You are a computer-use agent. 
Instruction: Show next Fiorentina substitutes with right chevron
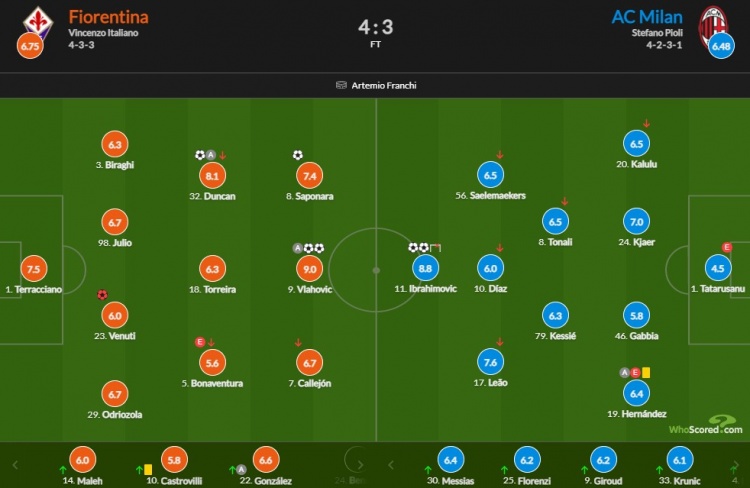tap(360, 465)
